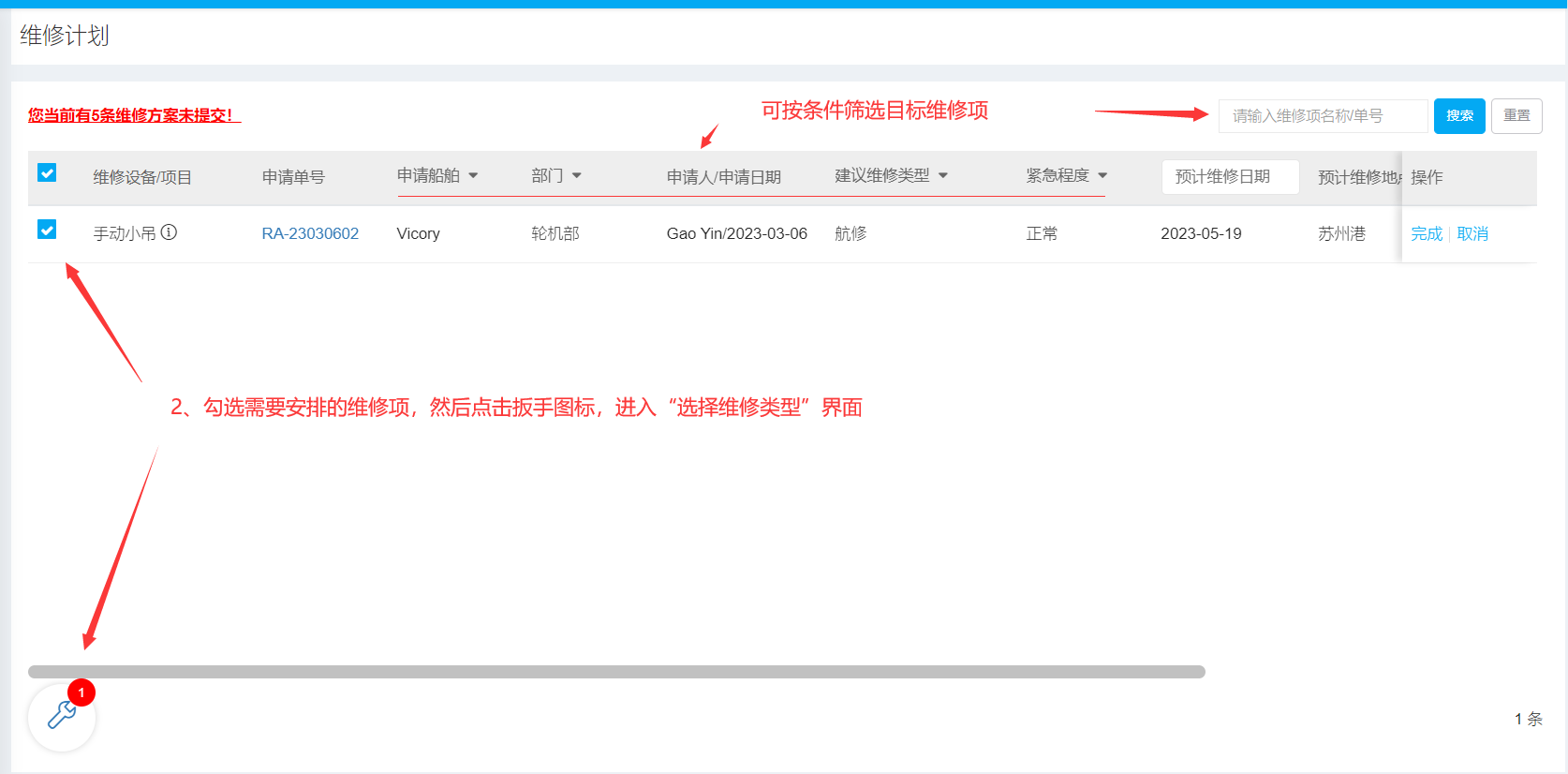Click 完成 for the 手动小吊 row
Image resolution: width=1568 pixels, height=774 pixels.
(1427, 233)
